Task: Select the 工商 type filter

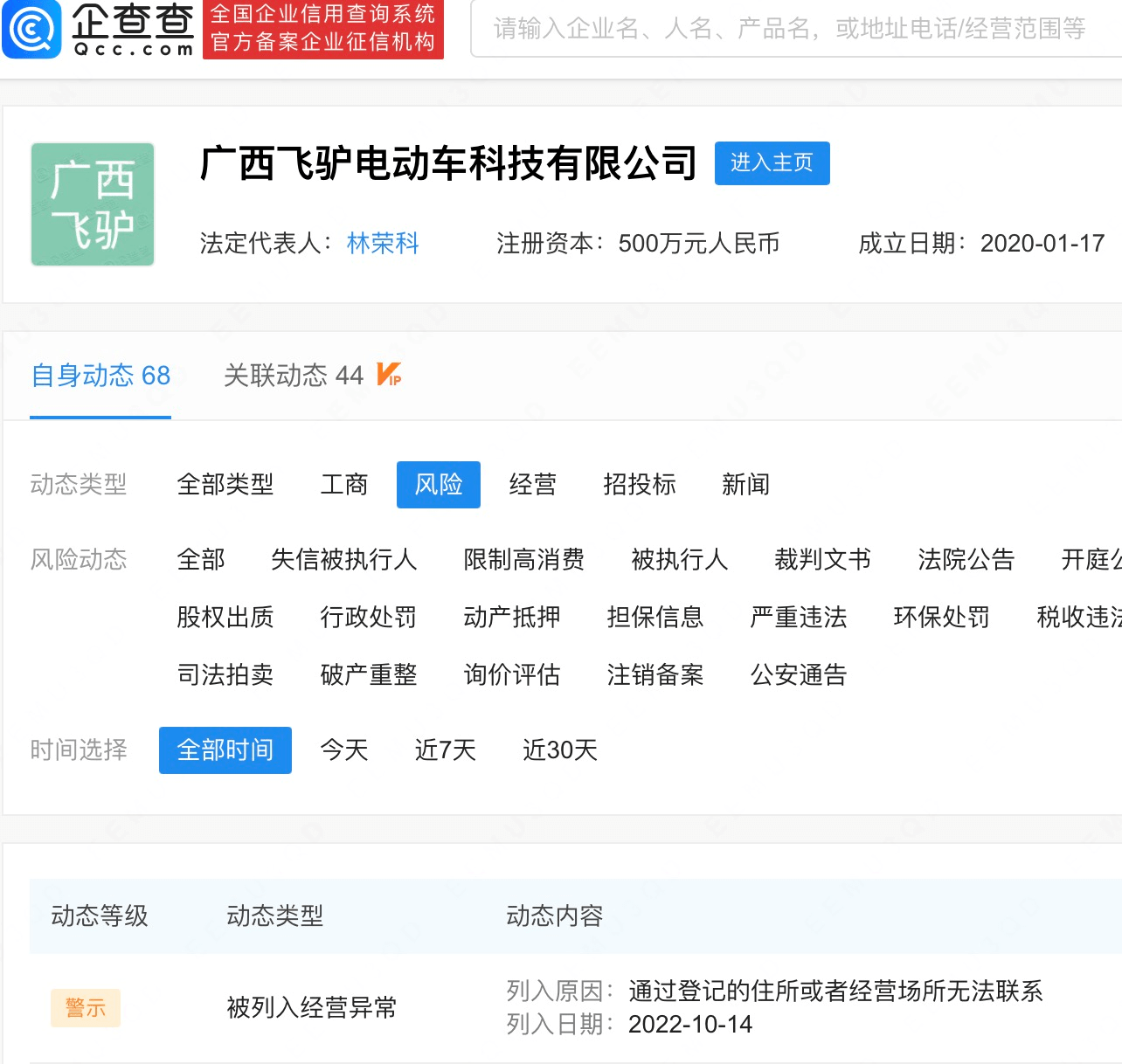Action: 344,484
